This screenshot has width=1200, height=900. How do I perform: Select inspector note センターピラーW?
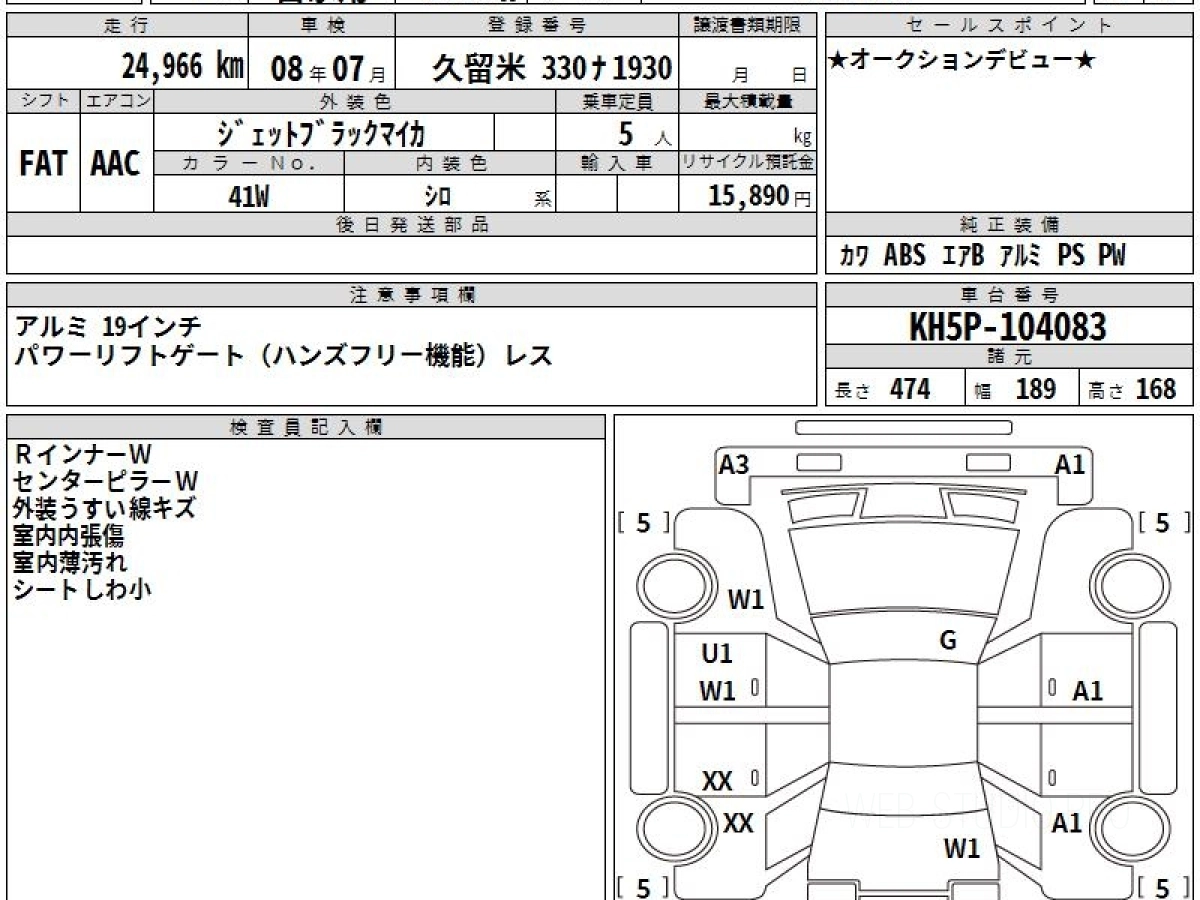point(106,481)
